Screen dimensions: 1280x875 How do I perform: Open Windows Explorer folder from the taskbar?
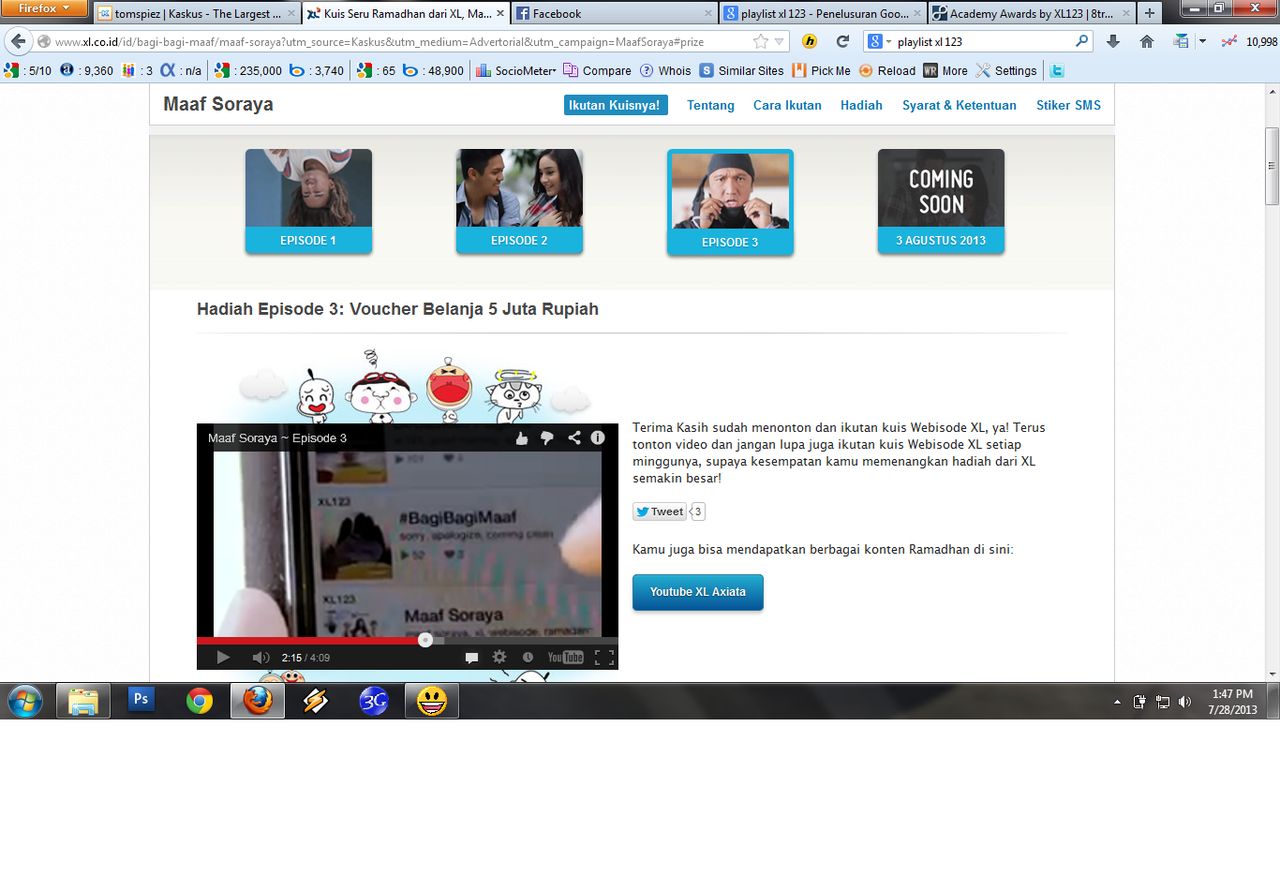tap(83, 701)
